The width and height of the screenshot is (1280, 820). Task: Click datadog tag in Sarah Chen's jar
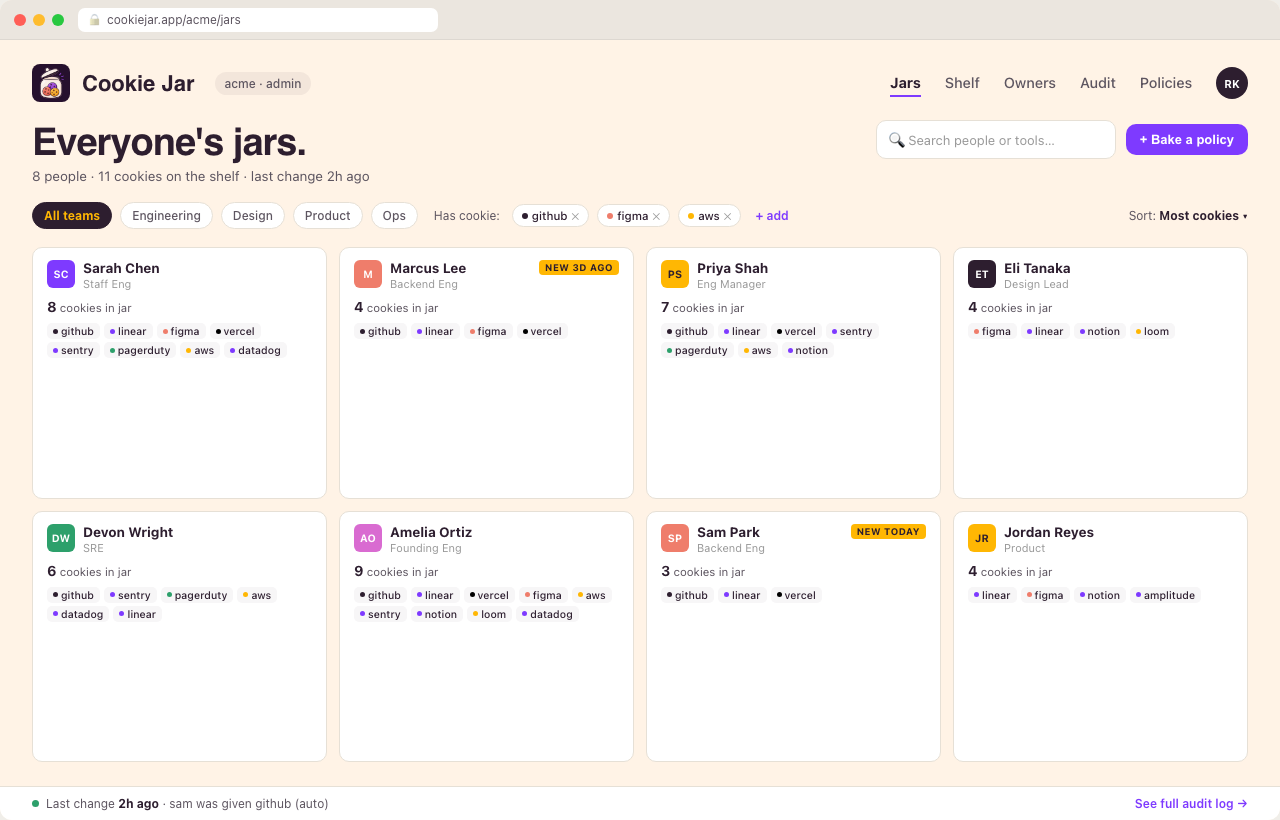click(x=255, y=350)
